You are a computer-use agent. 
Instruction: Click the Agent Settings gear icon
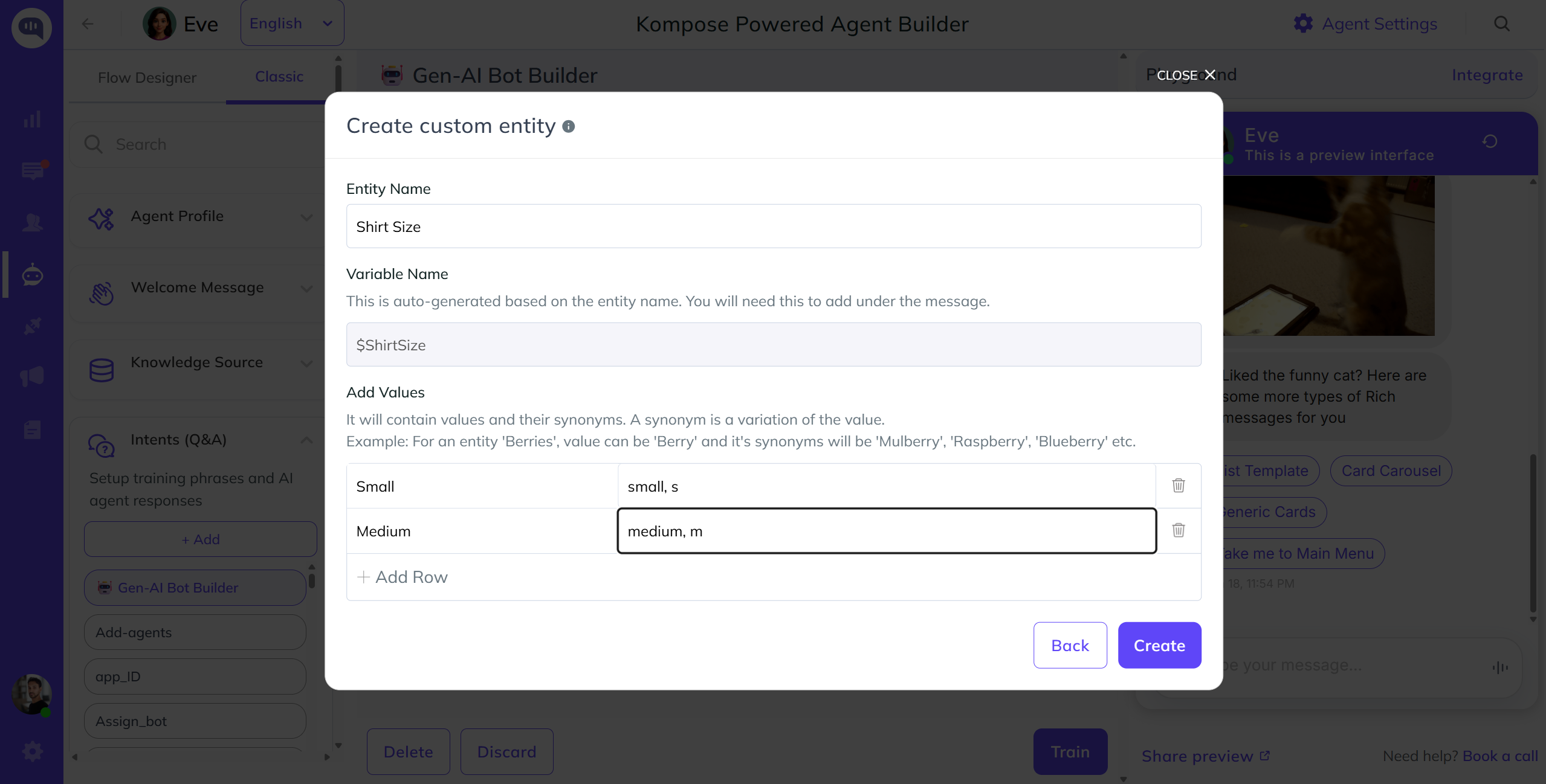click(x=1304, y=24)
